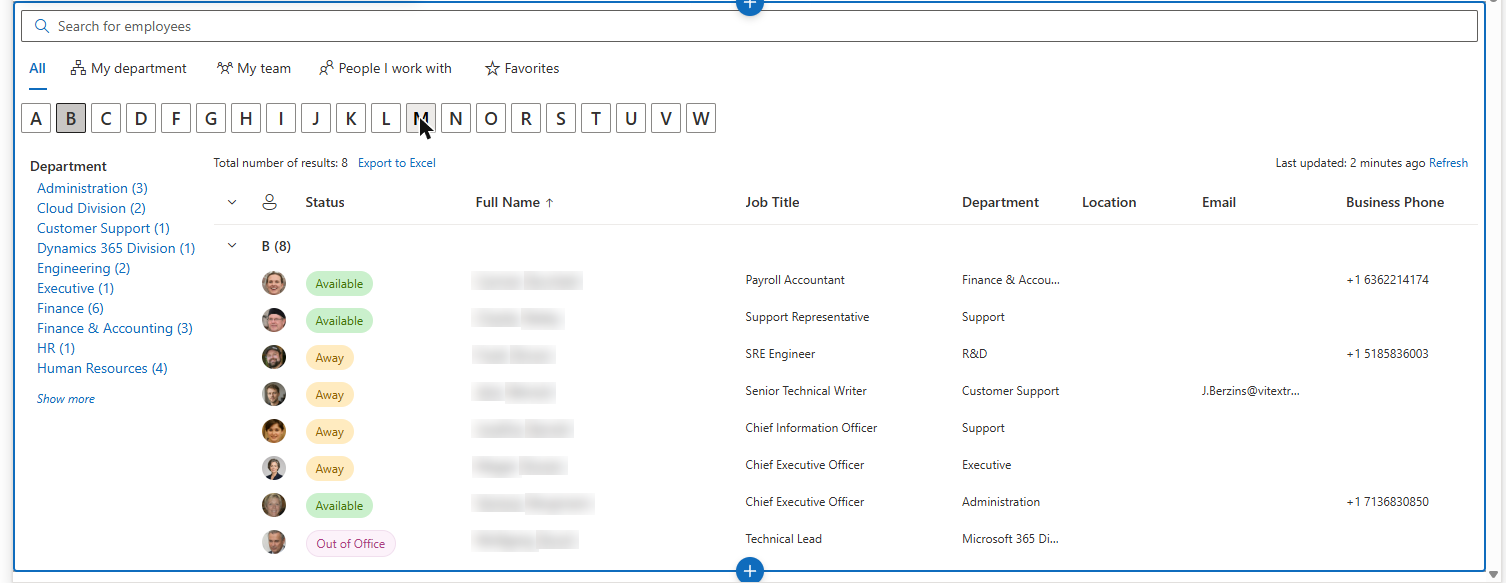
Task: Sort by Full Name column header
Action: (x=514, y=202)
